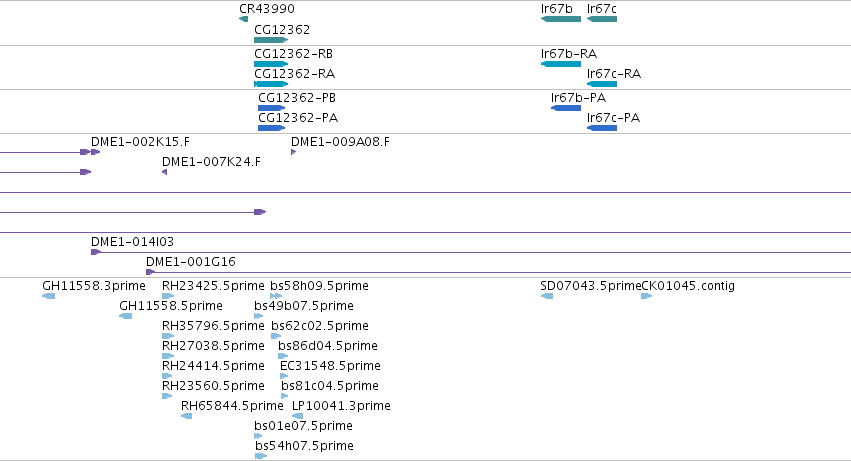Click the RH35796.5prime label

213,326
